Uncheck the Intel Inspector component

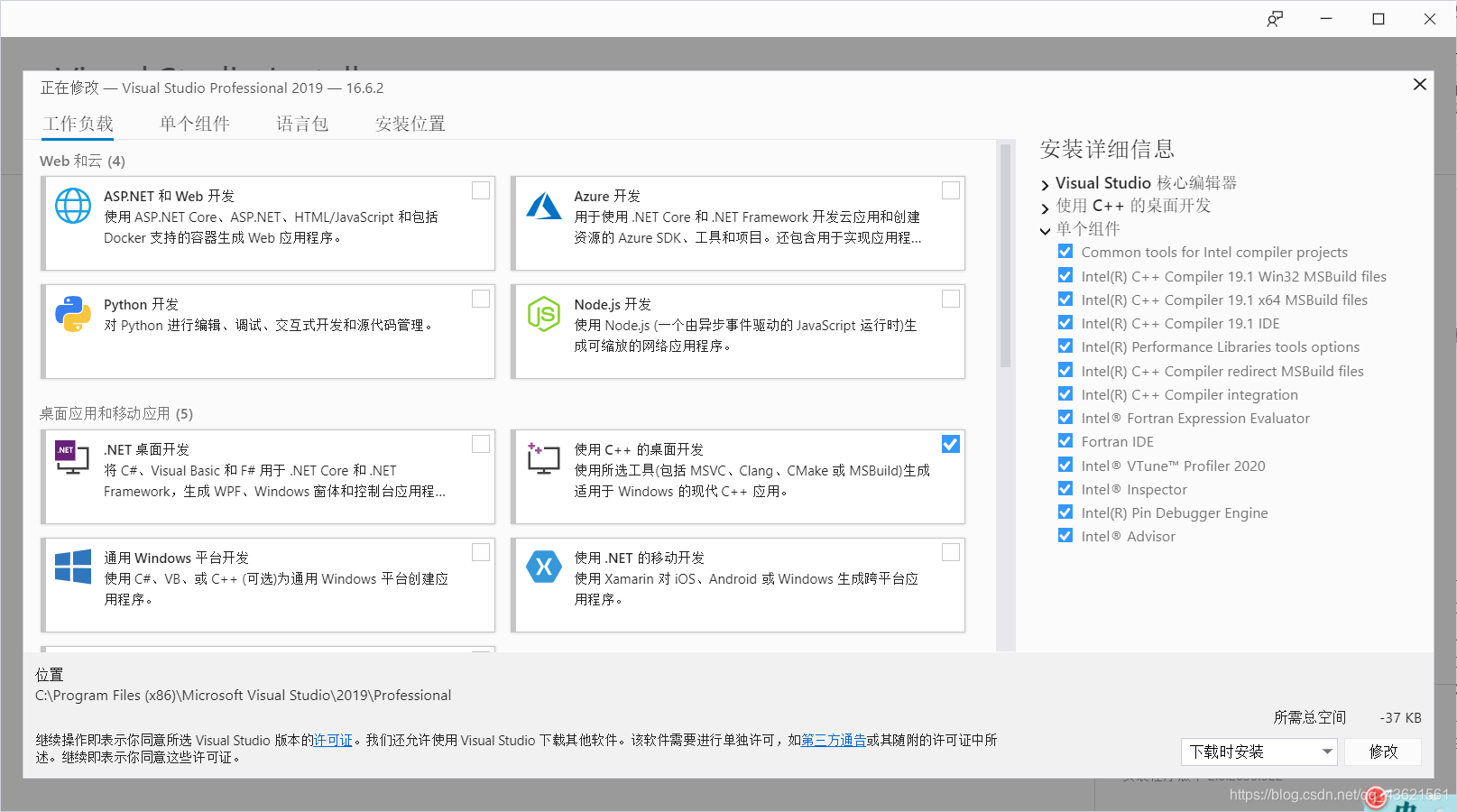click(x=1065, y=488)
